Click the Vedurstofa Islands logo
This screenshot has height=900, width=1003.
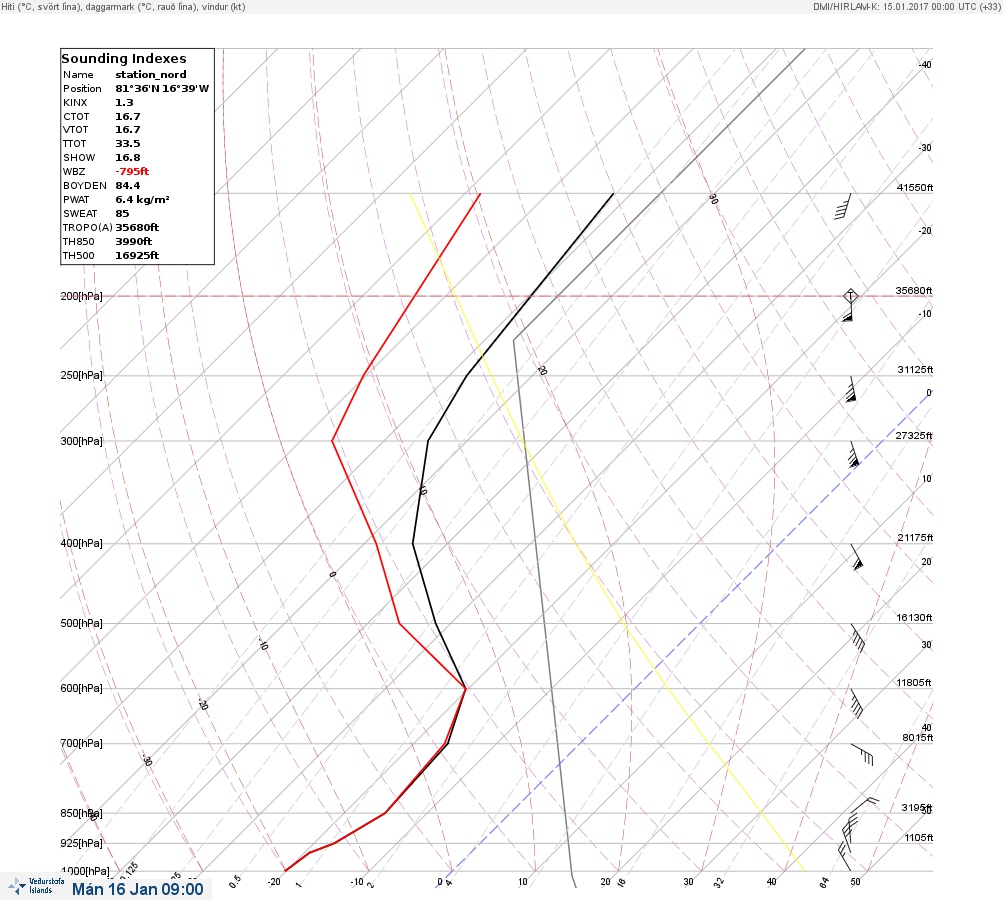tap(36, 886)
